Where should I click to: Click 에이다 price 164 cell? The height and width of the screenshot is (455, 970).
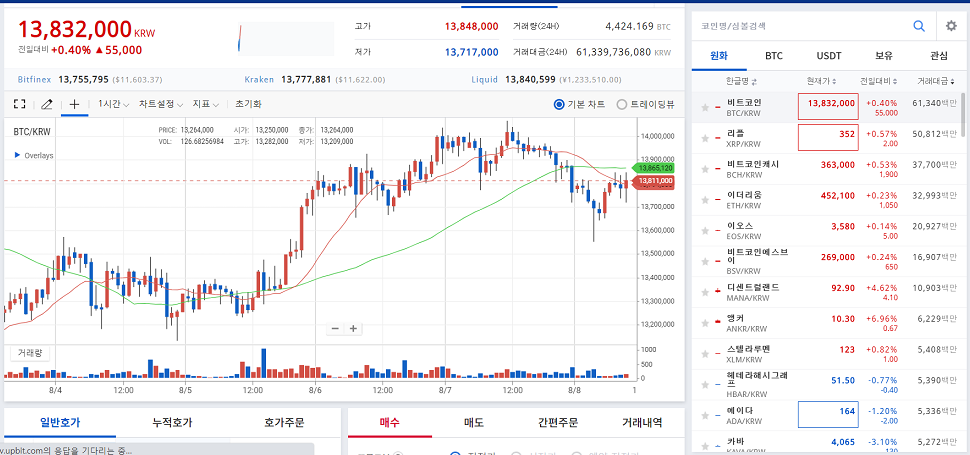click(x=828, y=414)
